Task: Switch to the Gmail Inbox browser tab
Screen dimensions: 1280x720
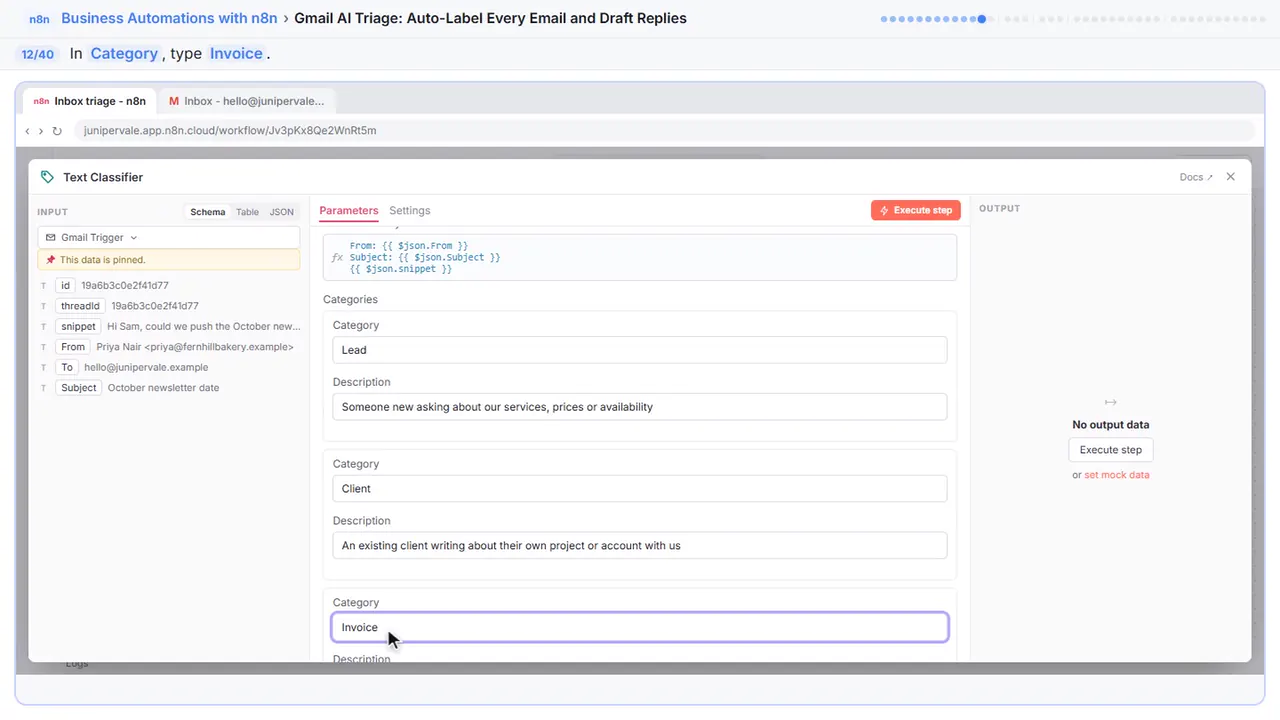Action: pos(247,101)
